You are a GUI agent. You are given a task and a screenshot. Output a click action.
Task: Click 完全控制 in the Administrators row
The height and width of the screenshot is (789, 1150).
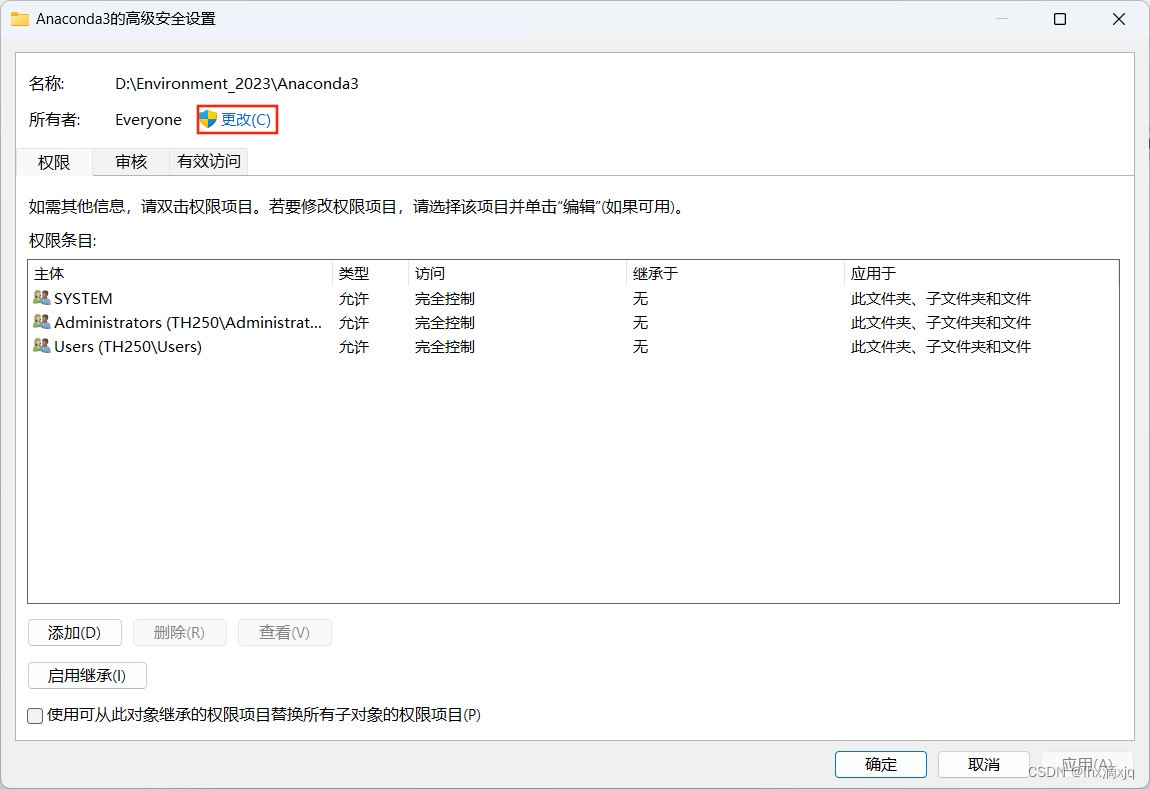click(x=444, y=323)
